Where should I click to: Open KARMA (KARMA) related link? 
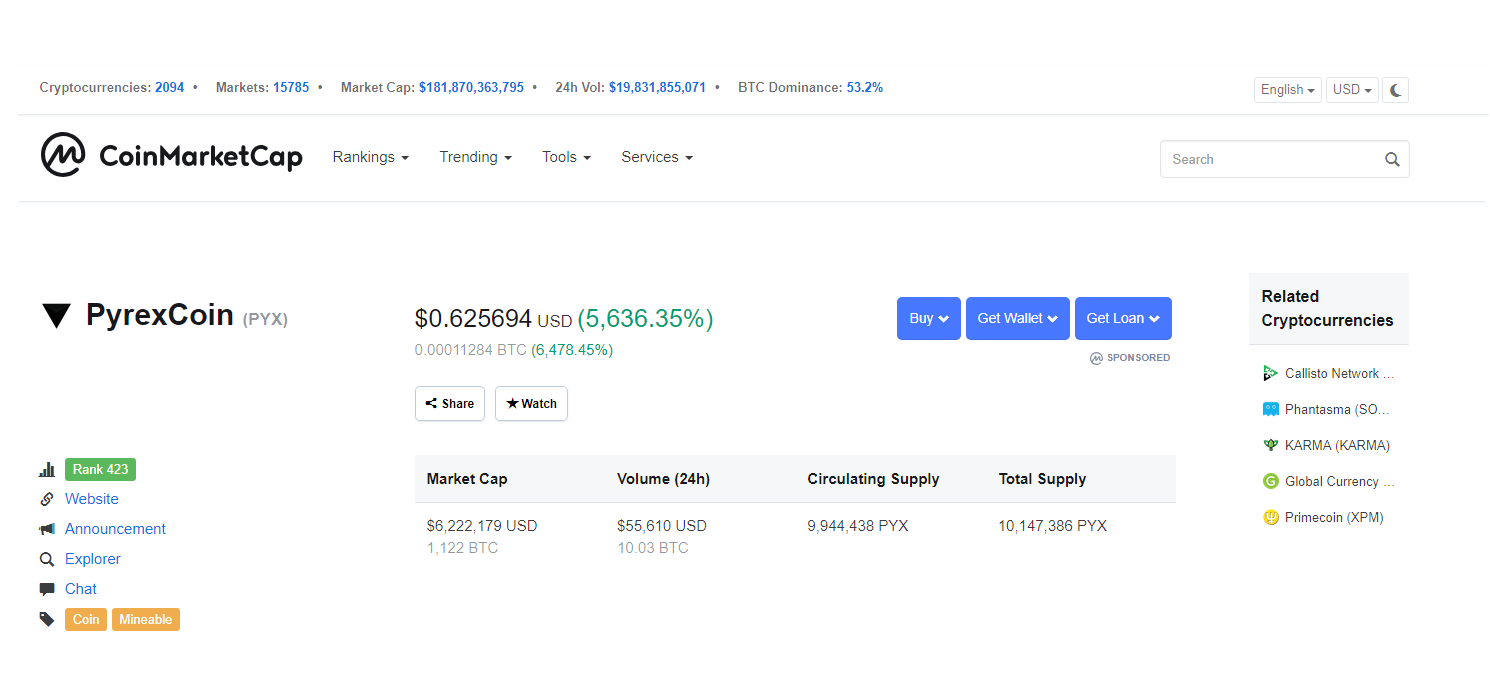1337,445
